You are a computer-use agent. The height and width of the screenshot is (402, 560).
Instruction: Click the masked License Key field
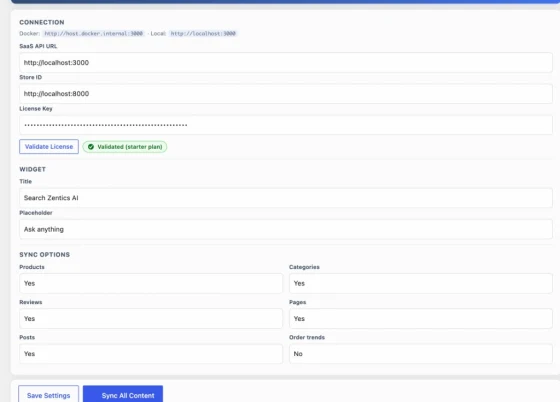pyautogui.click(x=286, y=125)
